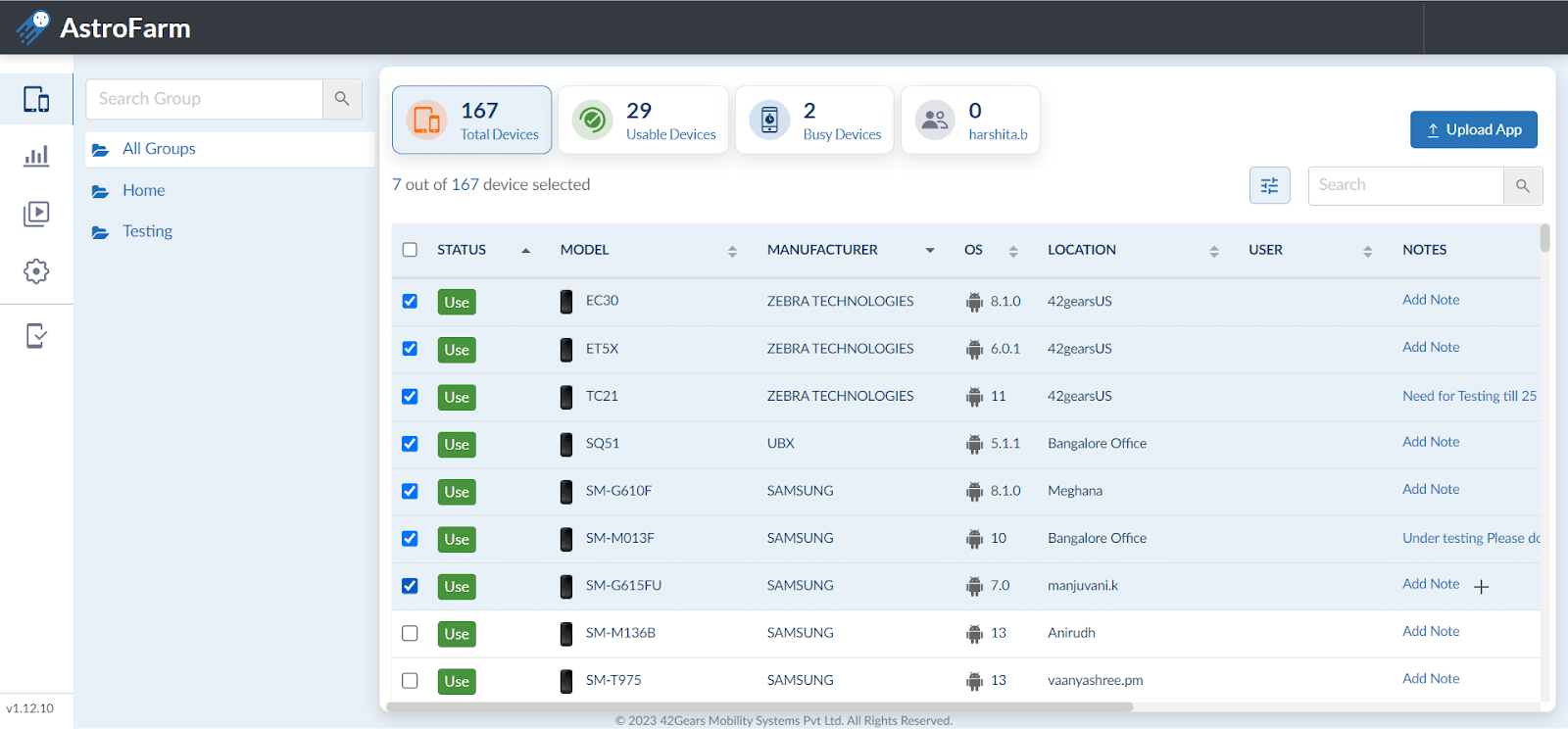Uncheck the SM-G610F device checkbox

[x=410, y=491]
